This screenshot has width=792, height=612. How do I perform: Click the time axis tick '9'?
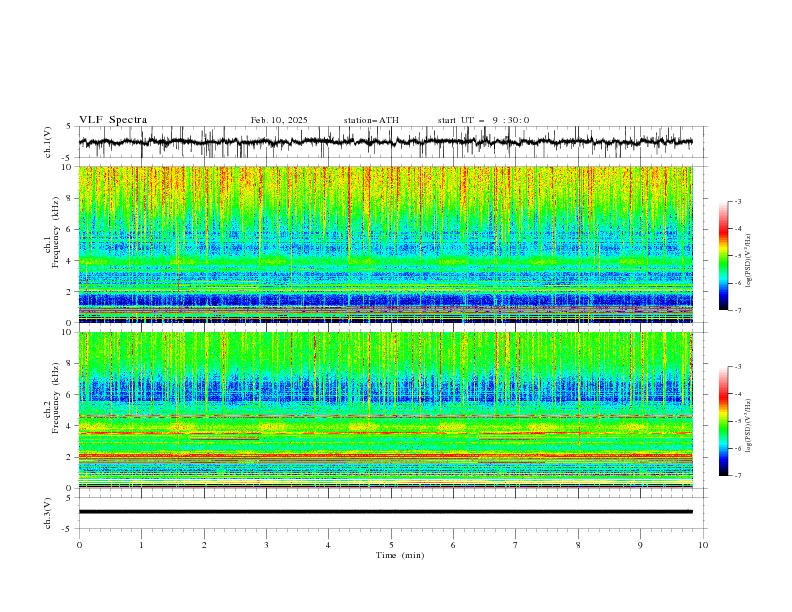pyautogui.click(x=640, y=545)
